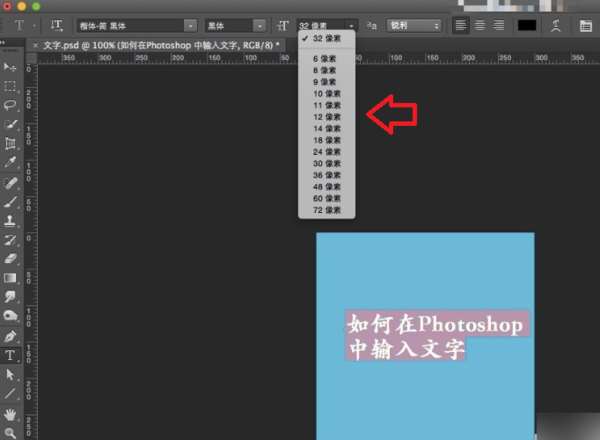Choose 24 像素 from size list

pyautogui.click(x=327, y=152)
